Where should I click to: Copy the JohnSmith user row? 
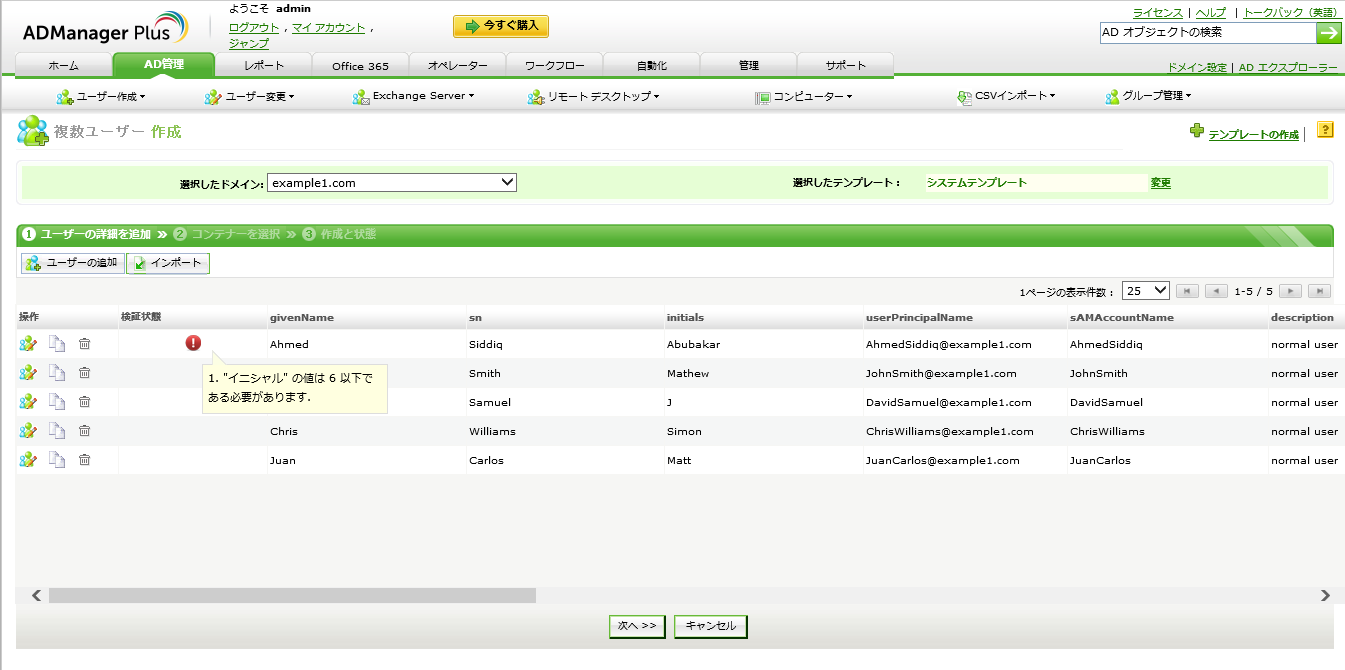(x=58, y=373)
